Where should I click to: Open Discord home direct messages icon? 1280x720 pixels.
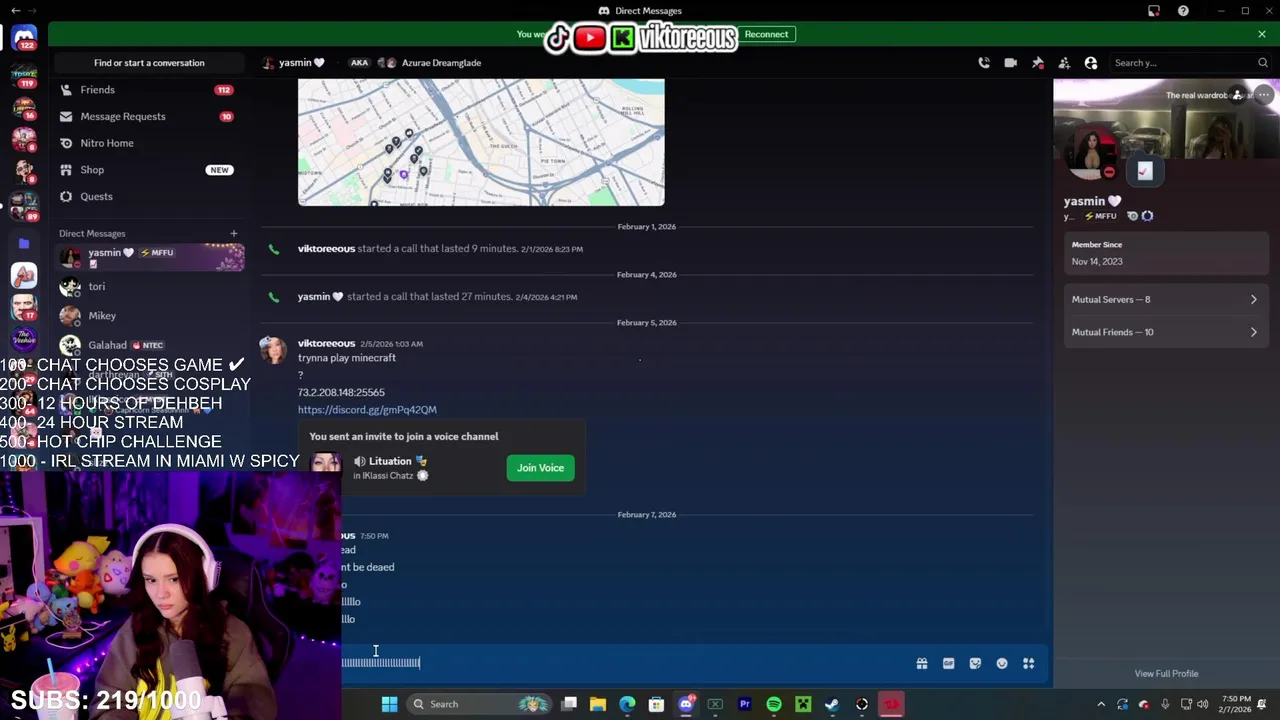[x=24, y=37]
